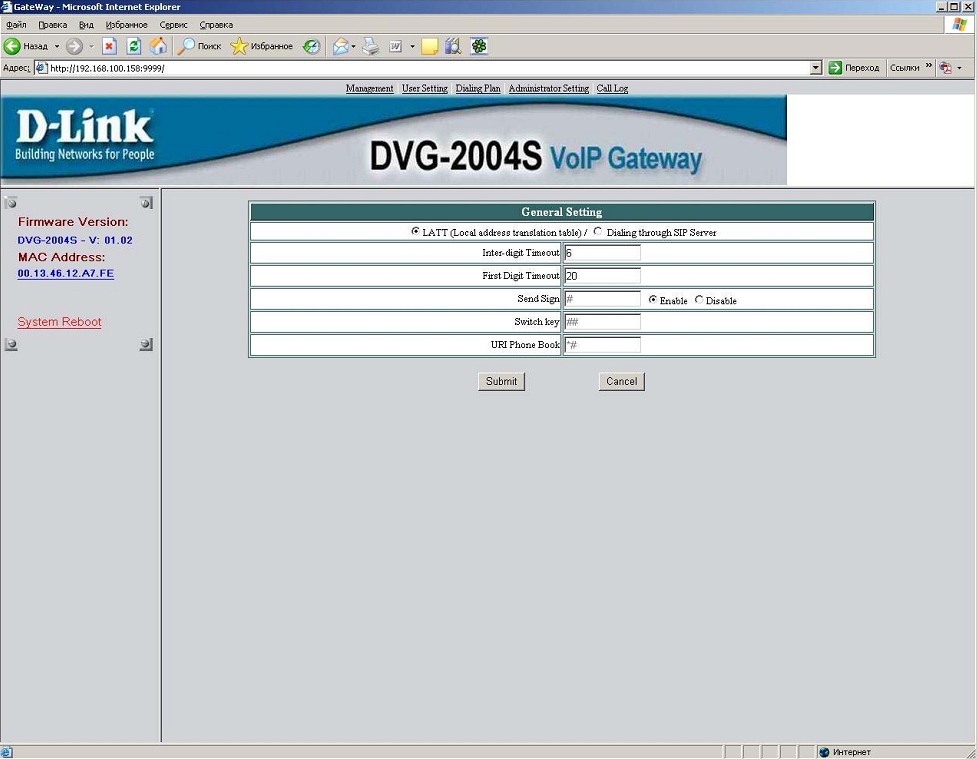Open the Dialing Plan page

(478, 89)
